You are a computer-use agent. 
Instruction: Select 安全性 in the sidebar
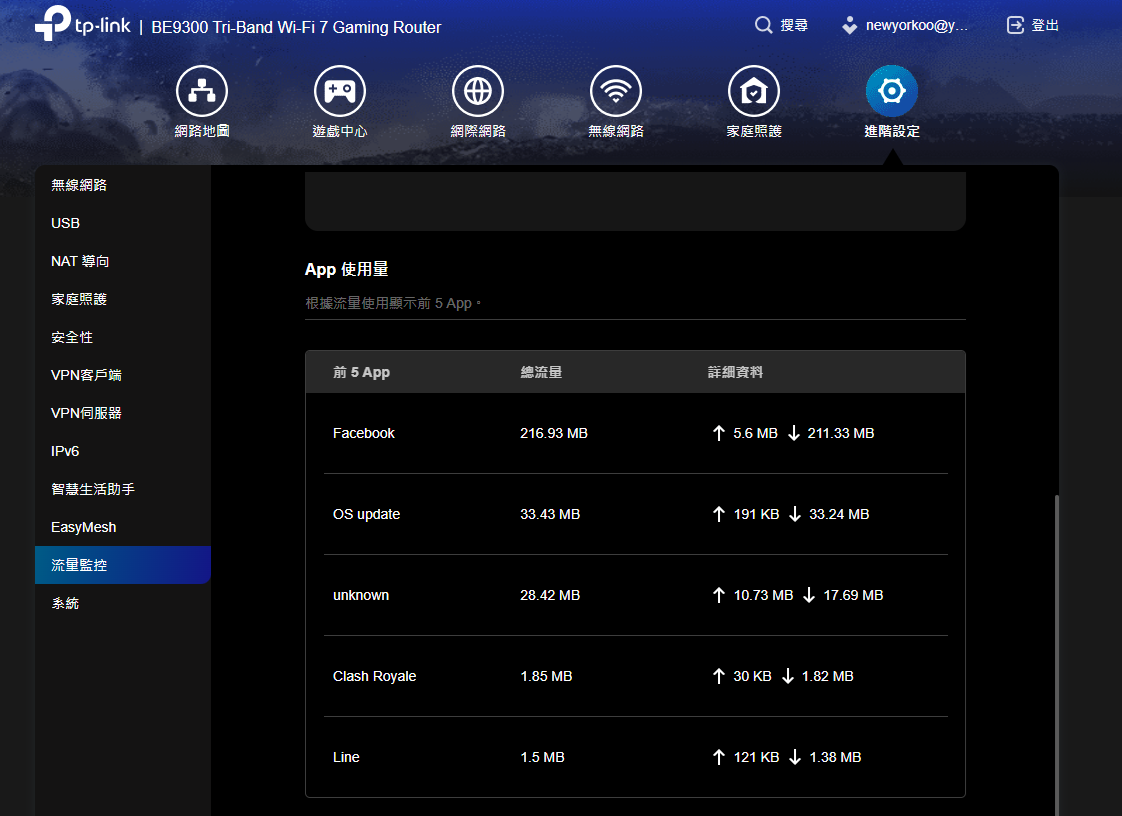click(123, 336)
